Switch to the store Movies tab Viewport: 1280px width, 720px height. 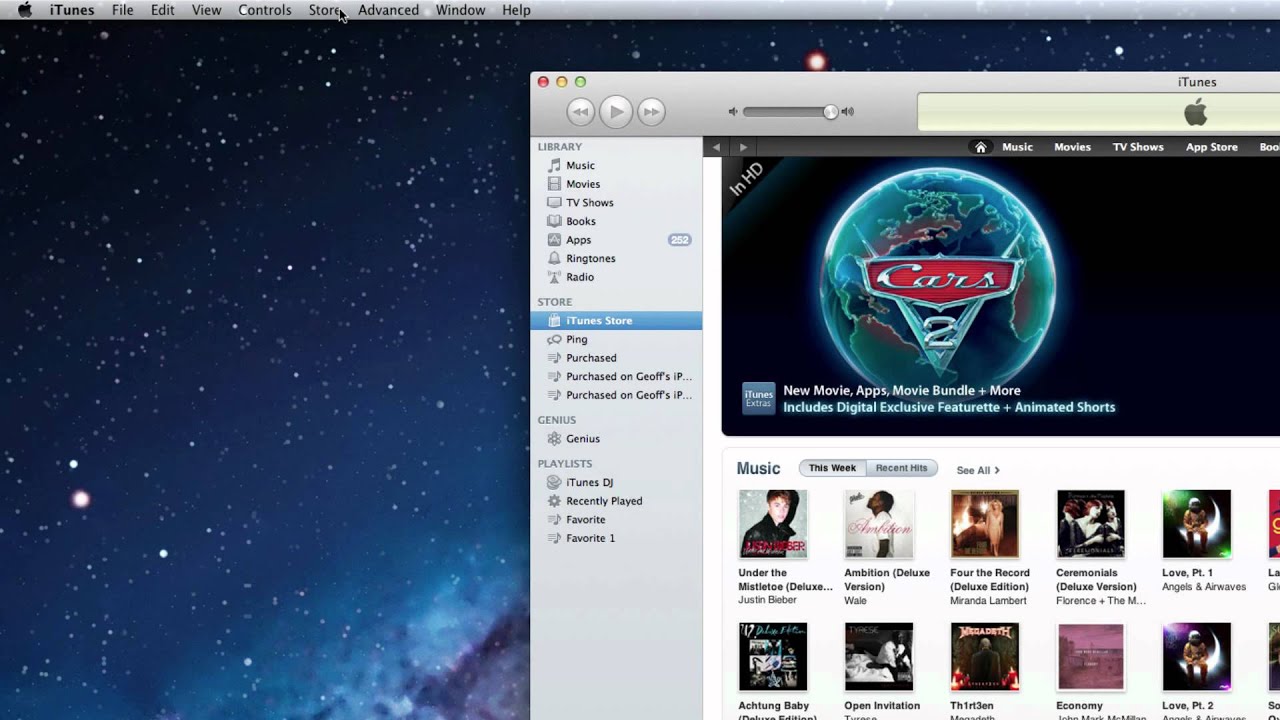pos(1072,147)
